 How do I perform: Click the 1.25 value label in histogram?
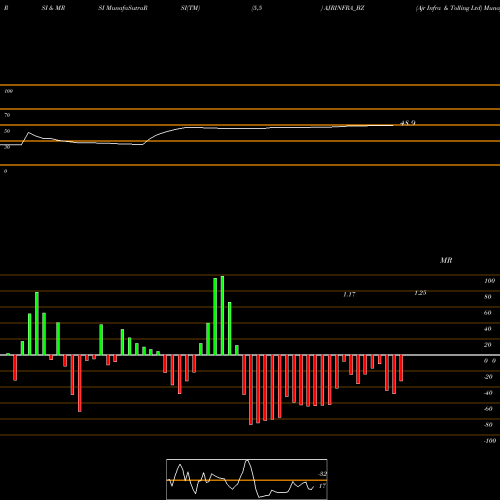pos(420,293)
